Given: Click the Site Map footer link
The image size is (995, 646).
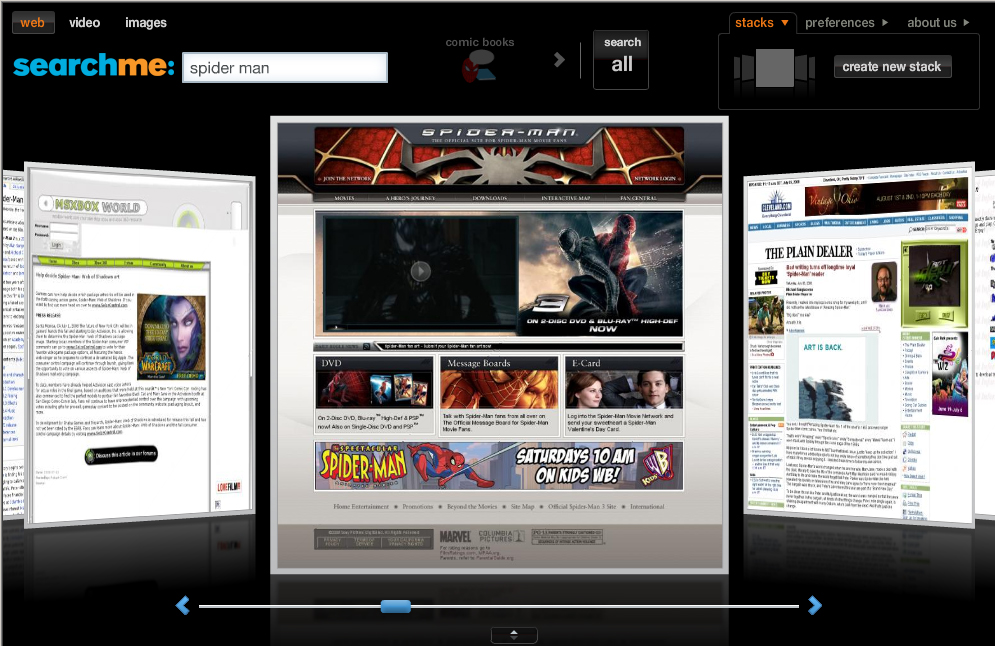Looking at the screenshot, I should (x=523, y=506).
